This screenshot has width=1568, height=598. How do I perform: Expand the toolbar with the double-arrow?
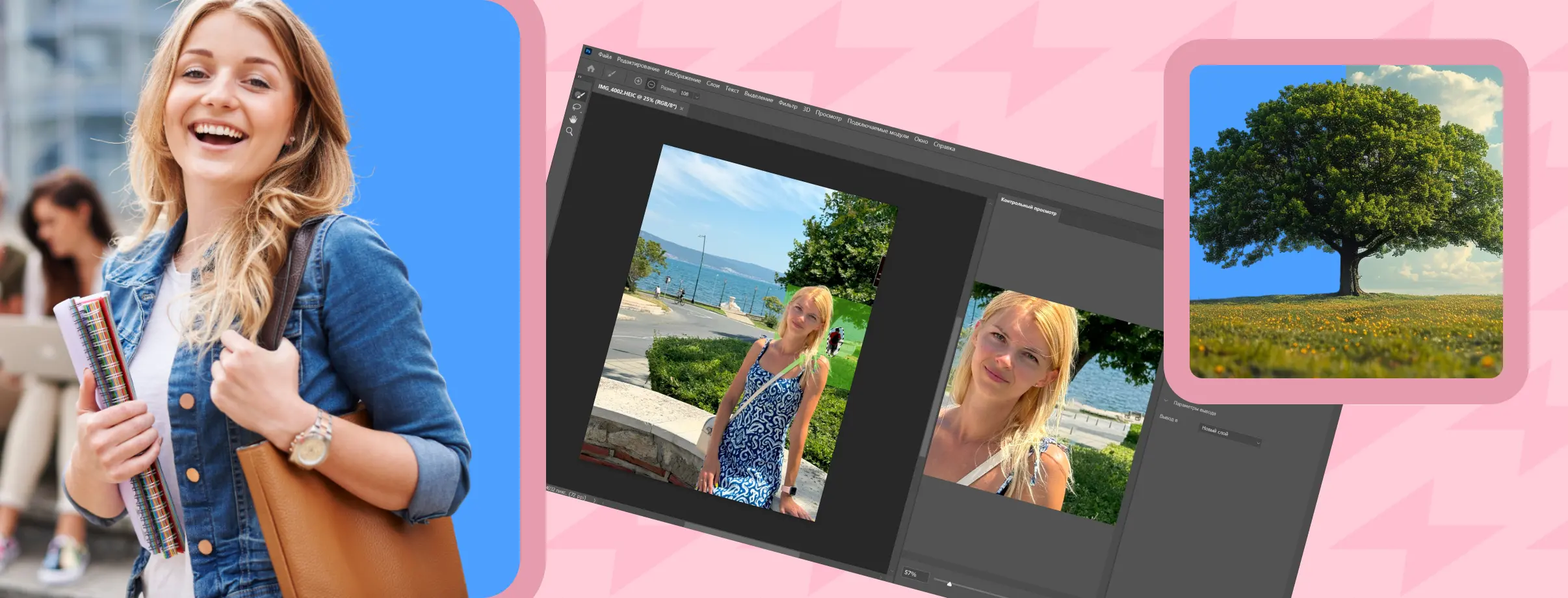click(x=580, y=77)
